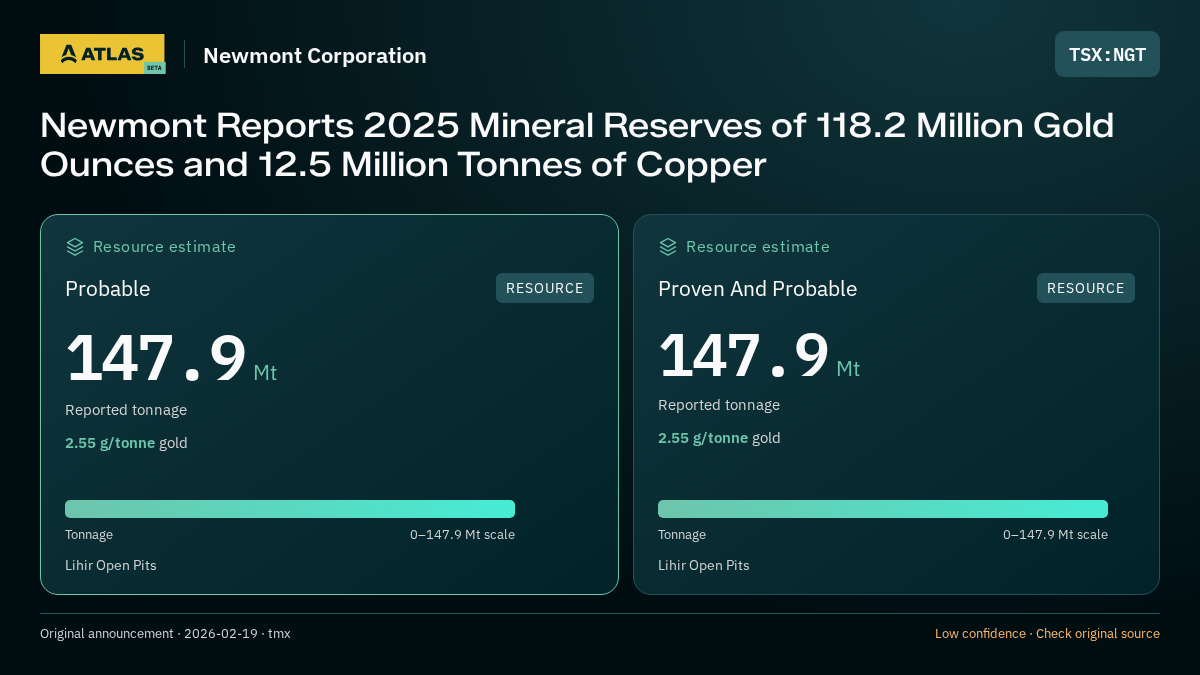Click the 147.9 value in the Proven And Probable card
The height and width of the screenshot is (675, 1200).
click(744, 354)
